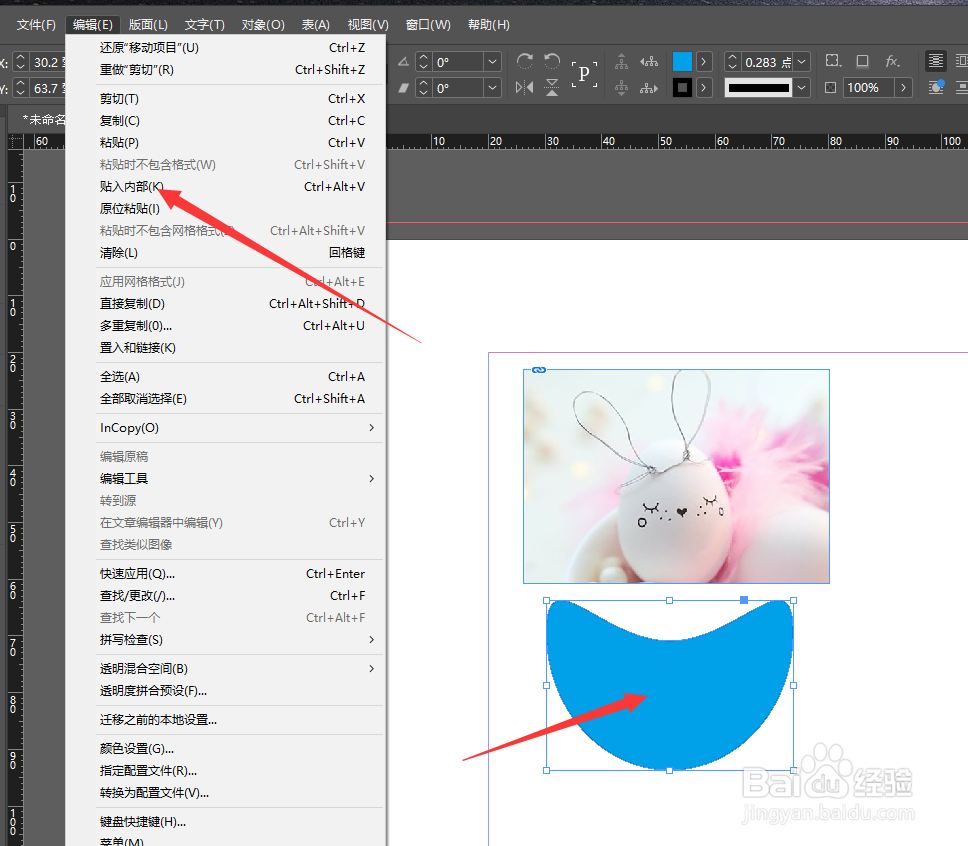The height and width of the screenshot is (846, 968).
Task: Adjust stroke weight stepper arrows
Action: (732, 62)
